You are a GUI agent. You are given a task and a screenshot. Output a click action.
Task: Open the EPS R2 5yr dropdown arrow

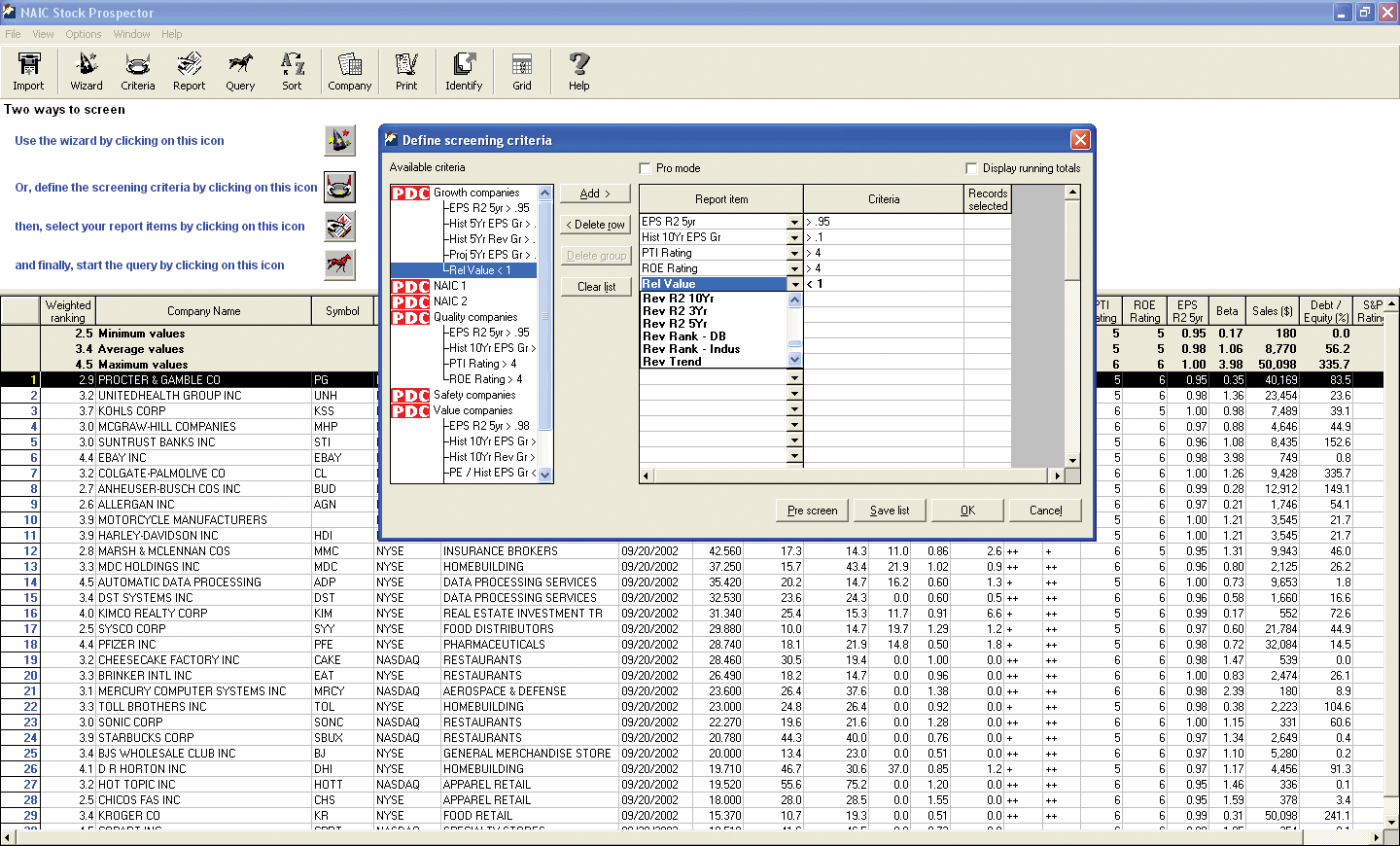[794, 223]
